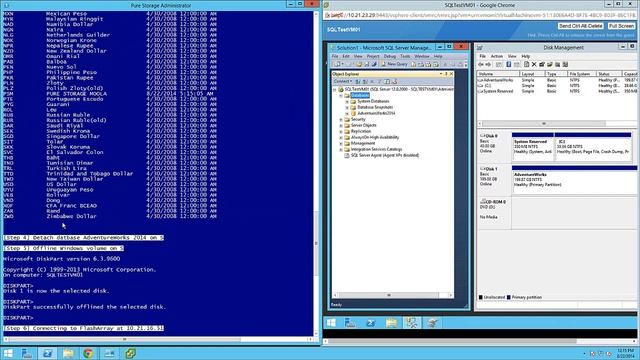Open the Debug menu in SSMS
Image resolution: width=640 pixels, height=360 pixels.
(390, 56)
